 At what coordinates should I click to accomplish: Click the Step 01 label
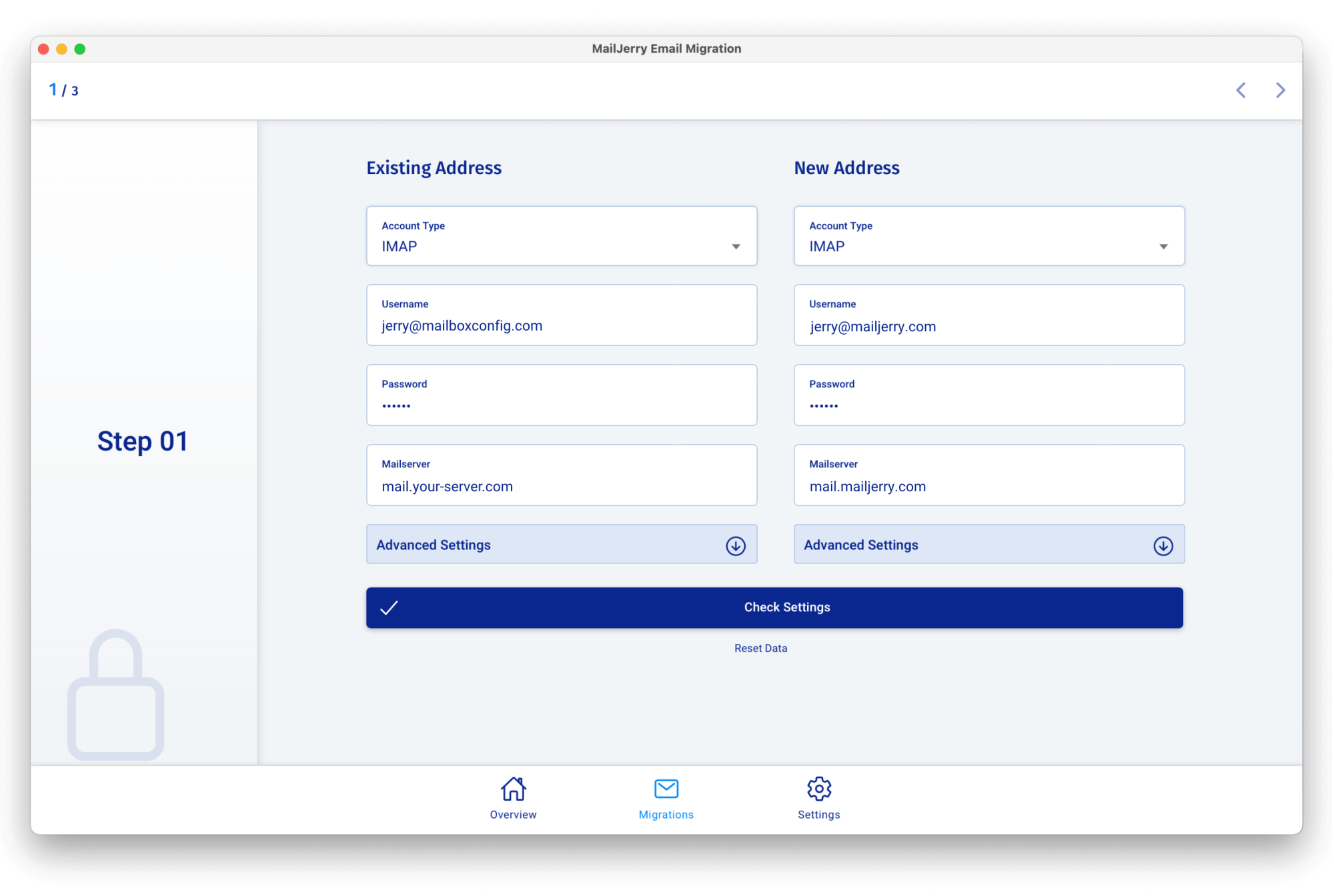(x=142, y=441)
